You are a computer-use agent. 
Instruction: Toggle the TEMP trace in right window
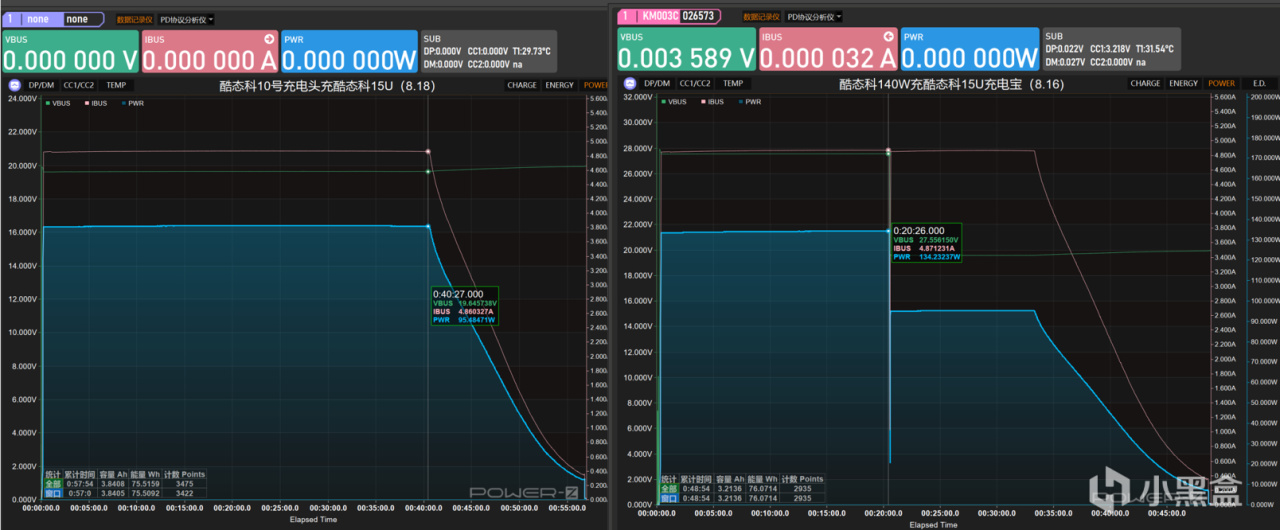tap(733, 84)
